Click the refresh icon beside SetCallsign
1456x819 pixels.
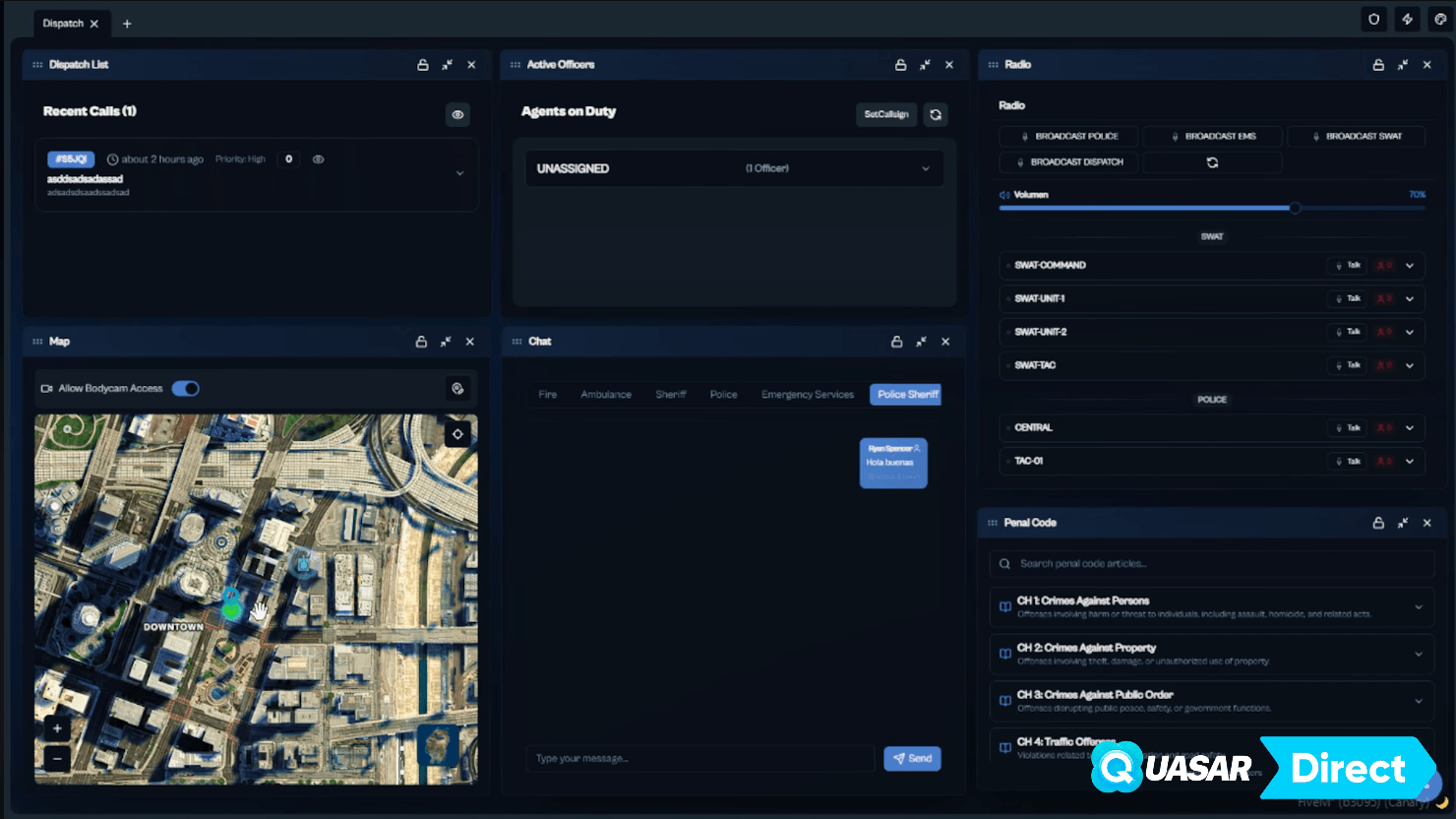pyautogui.click(x=936, y=114)
